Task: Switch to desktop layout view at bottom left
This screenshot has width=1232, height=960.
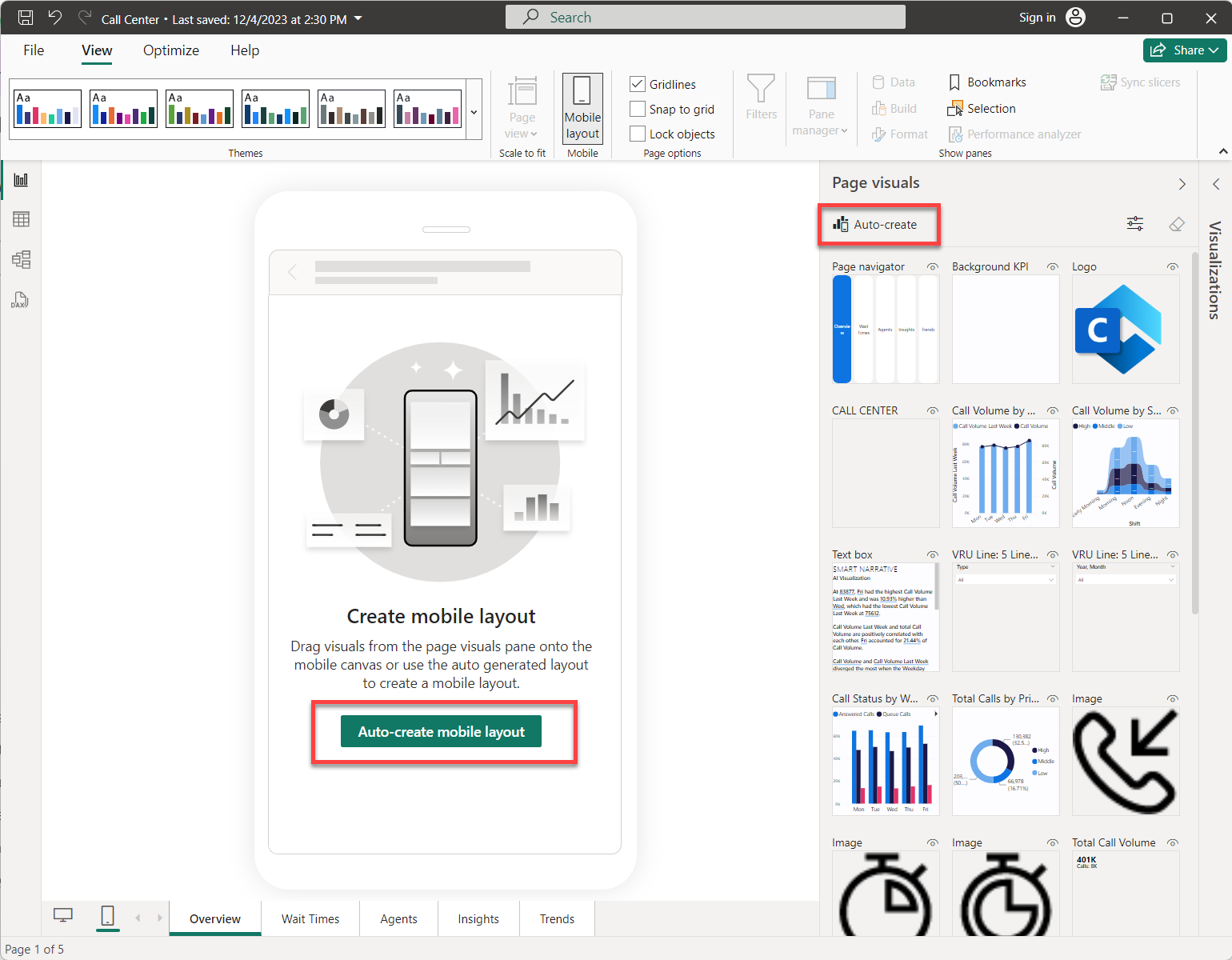Action: [63, 917]
